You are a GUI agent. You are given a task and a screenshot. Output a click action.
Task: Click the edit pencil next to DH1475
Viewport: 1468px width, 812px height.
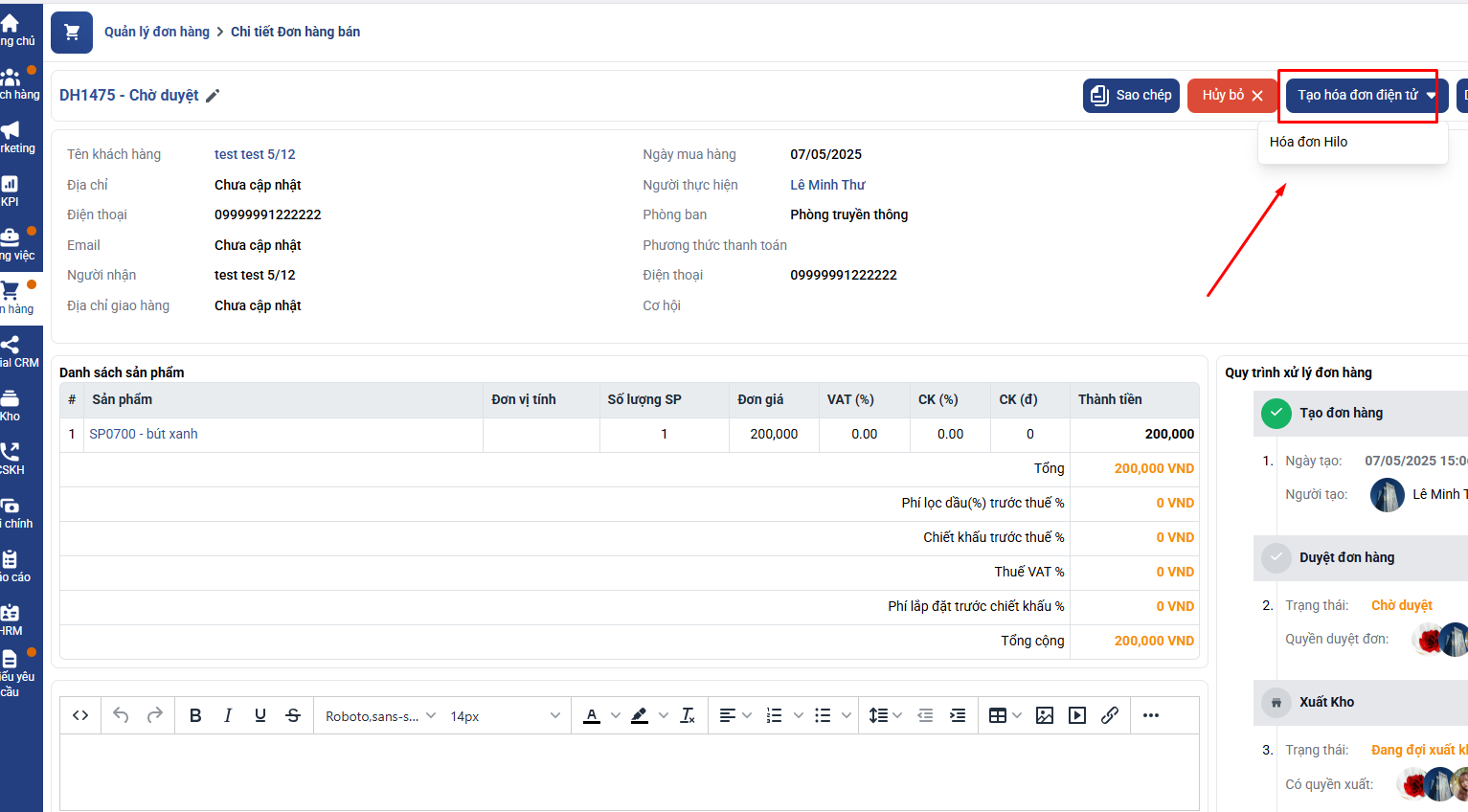coord(213,96)
